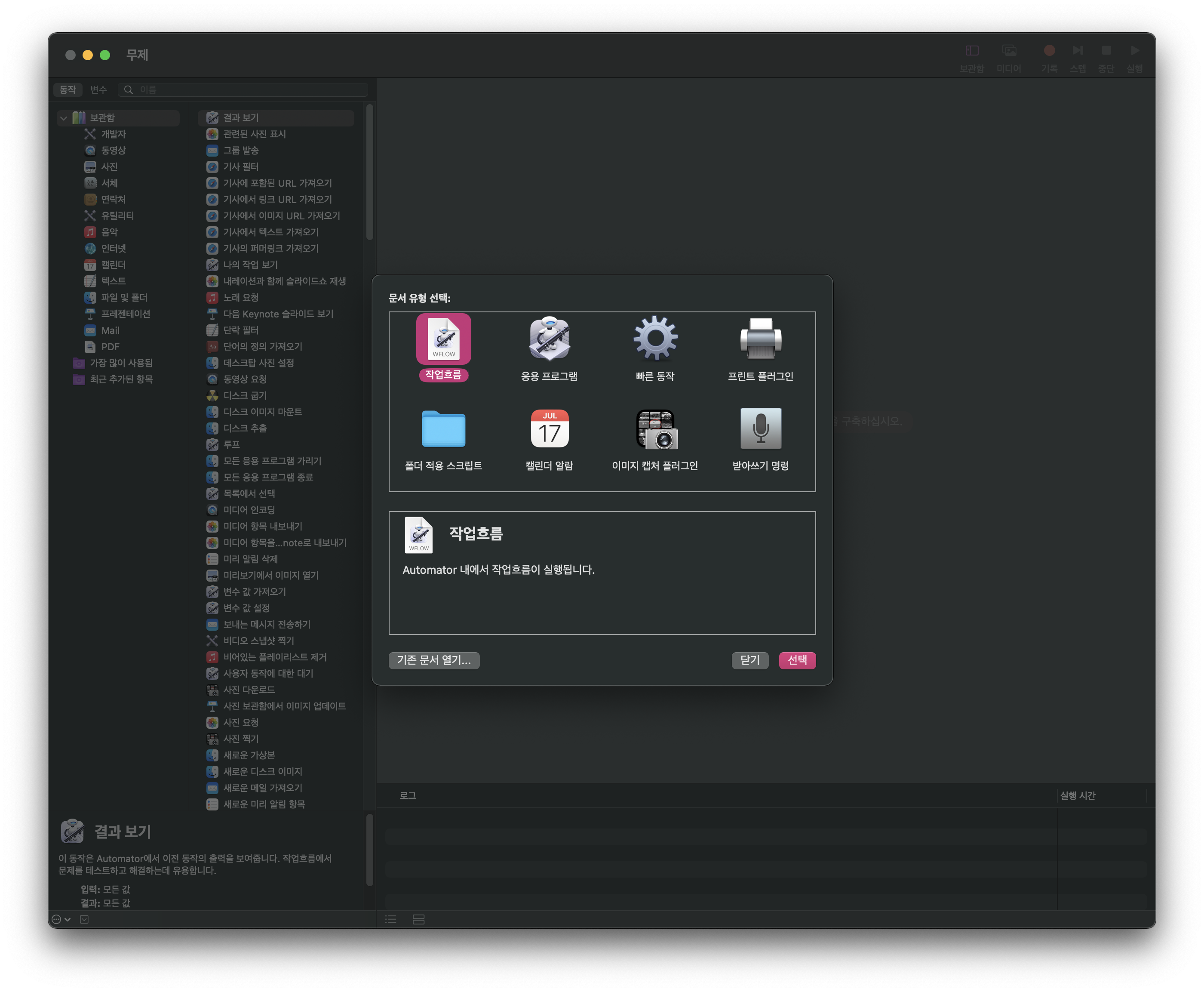Select the 작업흐름 (Workflow) document type icon
The image size is (1204, 992).
(443, 339)
